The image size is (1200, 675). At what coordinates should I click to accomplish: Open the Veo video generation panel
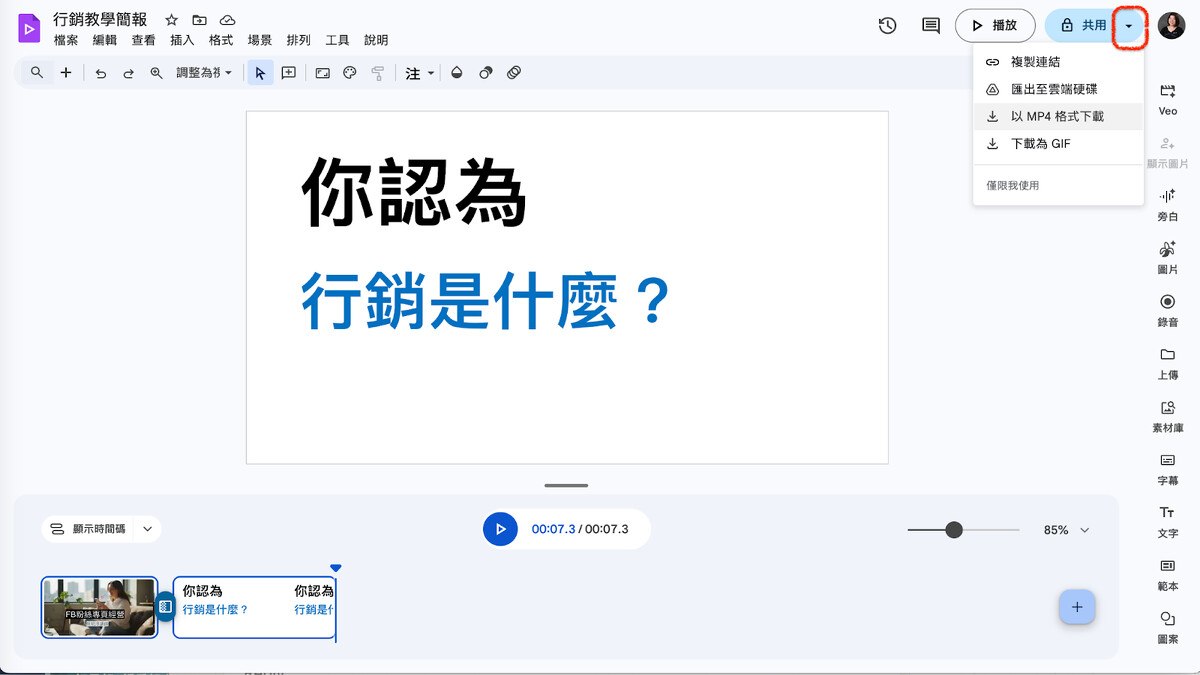tap(1167, 98)
